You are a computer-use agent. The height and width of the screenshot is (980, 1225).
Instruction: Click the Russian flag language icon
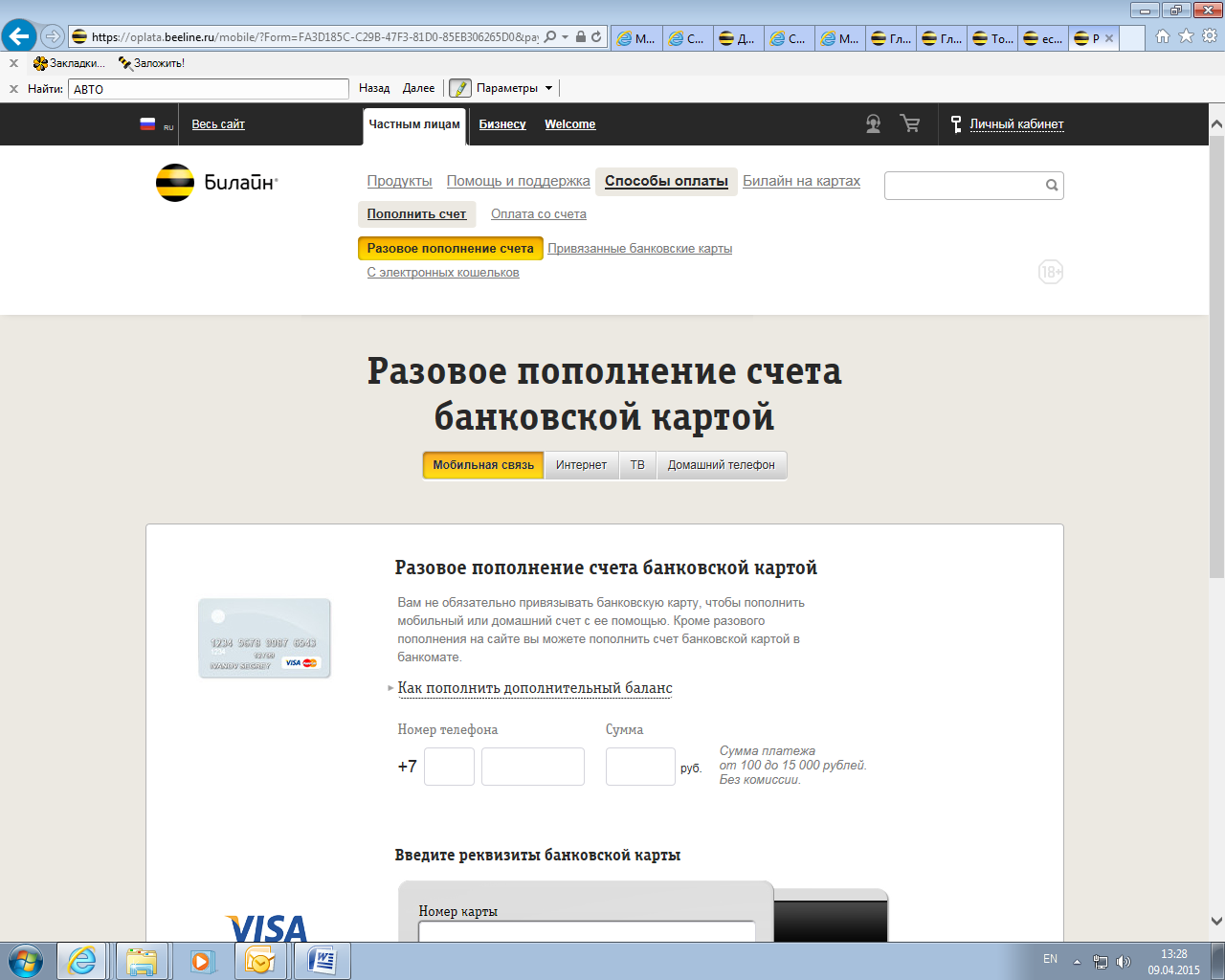coord(147,123)
